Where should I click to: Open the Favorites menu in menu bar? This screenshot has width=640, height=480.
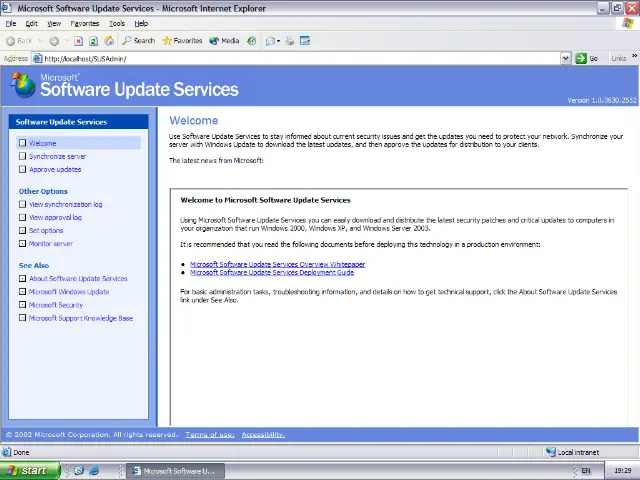pyautogui.click(x=84, y=24)
